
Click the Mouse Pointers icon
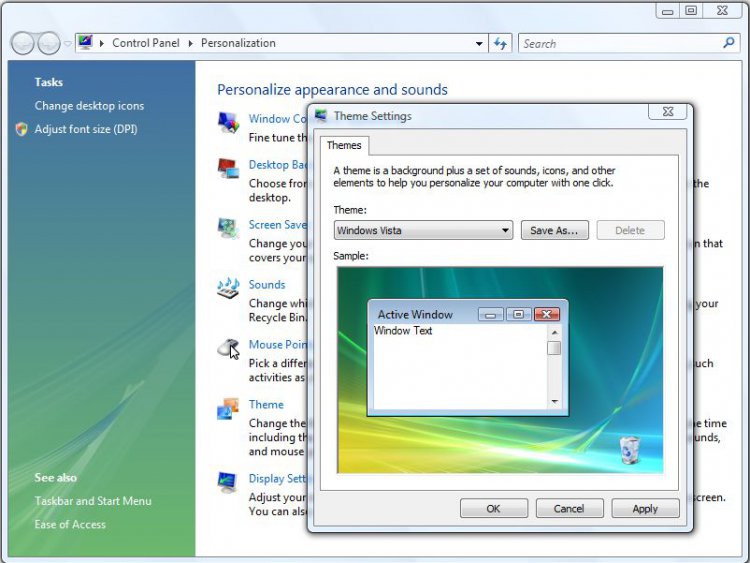click(x=229, y=348)
